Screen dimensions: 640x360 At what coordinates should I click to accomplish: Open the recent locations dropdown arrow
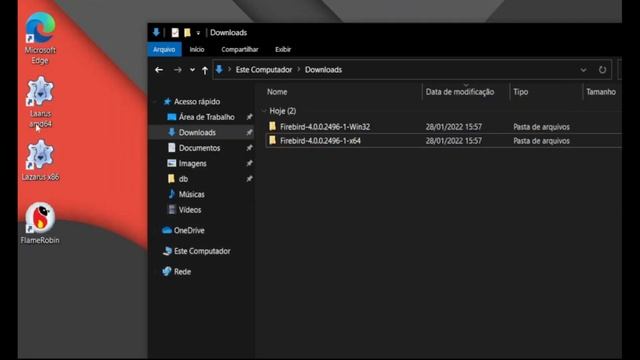pyautogui.click(x=192, y=70)
